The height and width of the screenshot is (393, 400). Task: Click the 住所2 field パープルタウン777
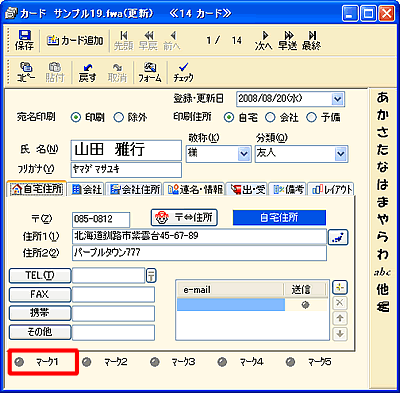[x=199, y=253]
